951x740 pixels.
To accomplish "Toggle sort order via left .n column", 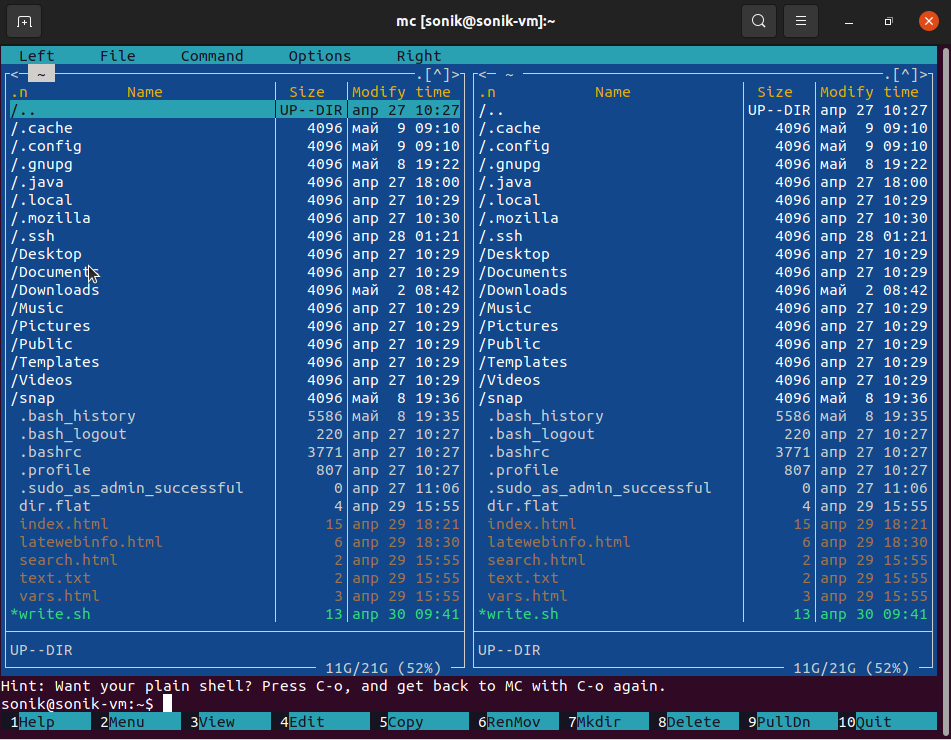I will (x=19, y=92).
